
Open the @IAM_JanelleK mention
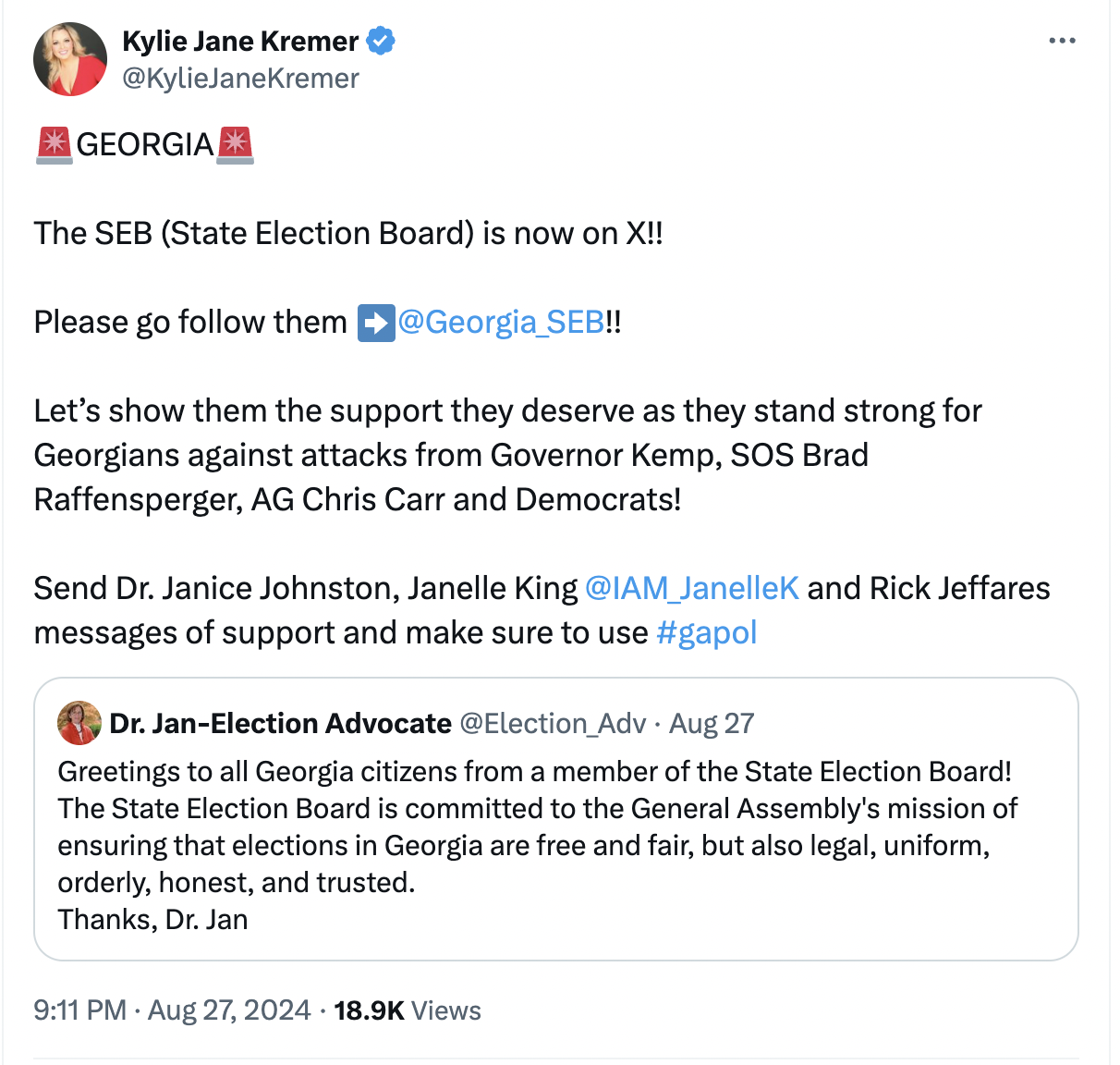click(692, 589)
